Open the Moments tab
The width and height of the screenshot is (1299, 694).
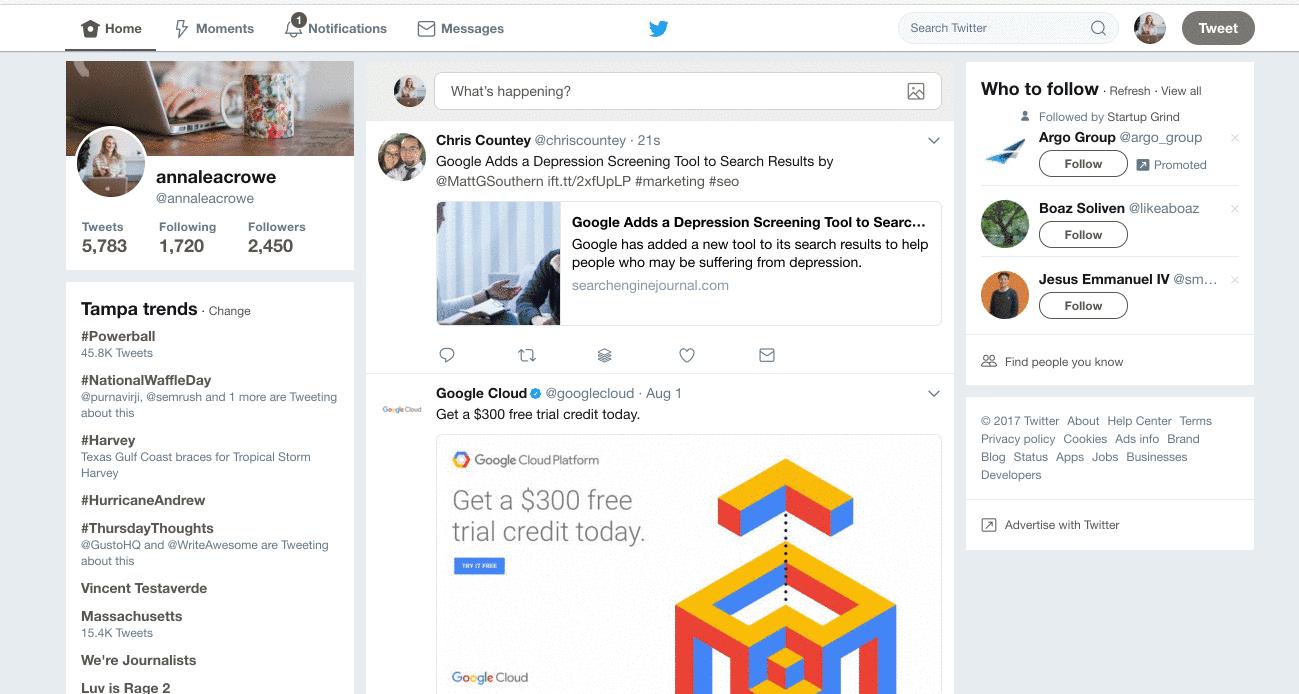click(x=214, y=29)
